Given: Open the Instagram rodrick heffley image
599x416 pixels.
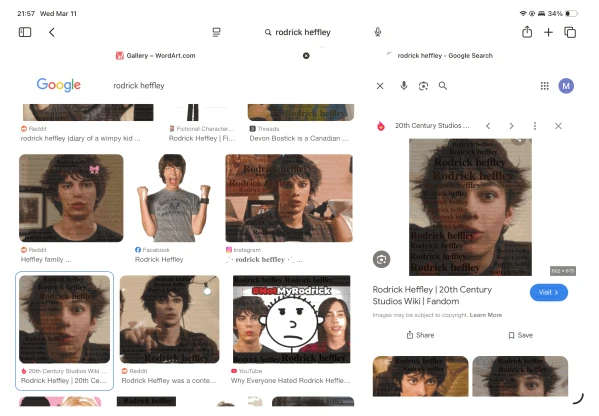Looking at the screenshot, I should tap(289, 198).
